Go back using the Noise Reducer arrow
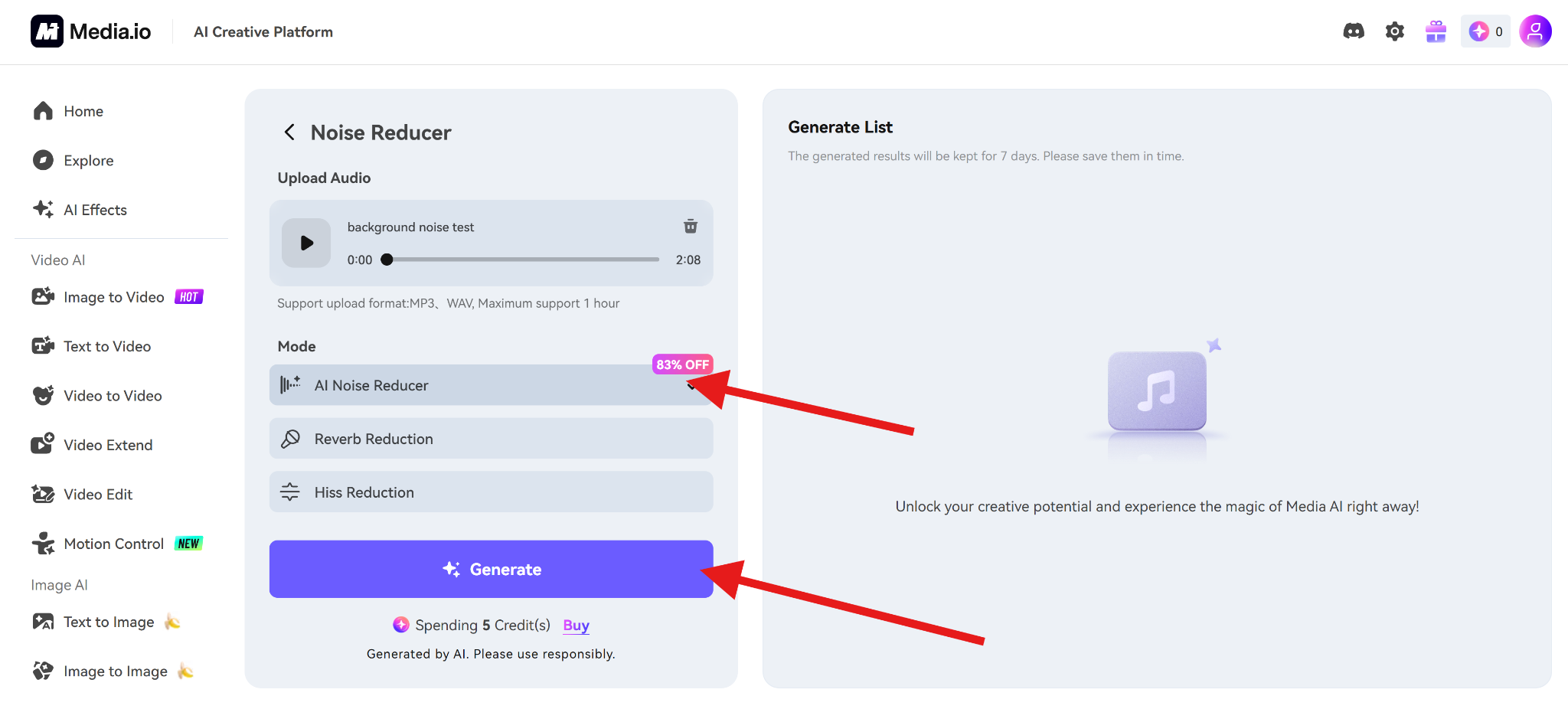 tap(289, 132)
